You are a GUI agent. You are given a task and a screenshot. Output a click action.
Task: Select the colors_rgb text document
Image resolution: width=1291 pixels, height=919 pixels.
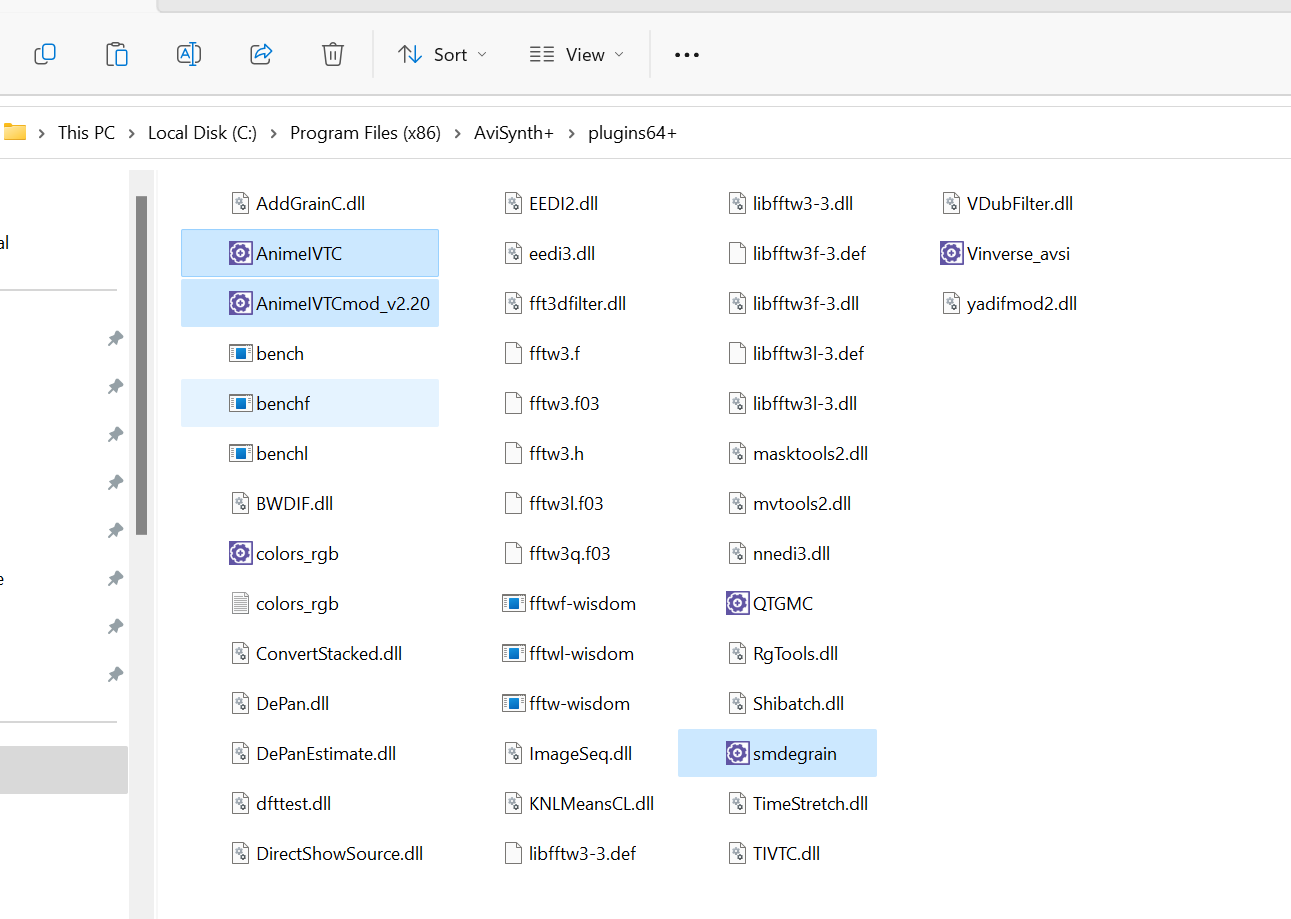point(296,603)
